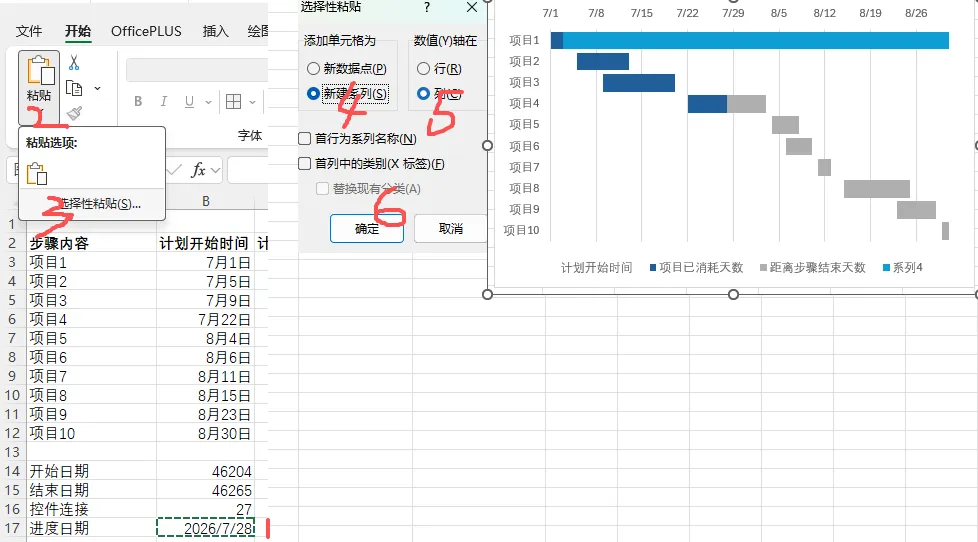Click the dialog help question mark

tap(427, 7)
